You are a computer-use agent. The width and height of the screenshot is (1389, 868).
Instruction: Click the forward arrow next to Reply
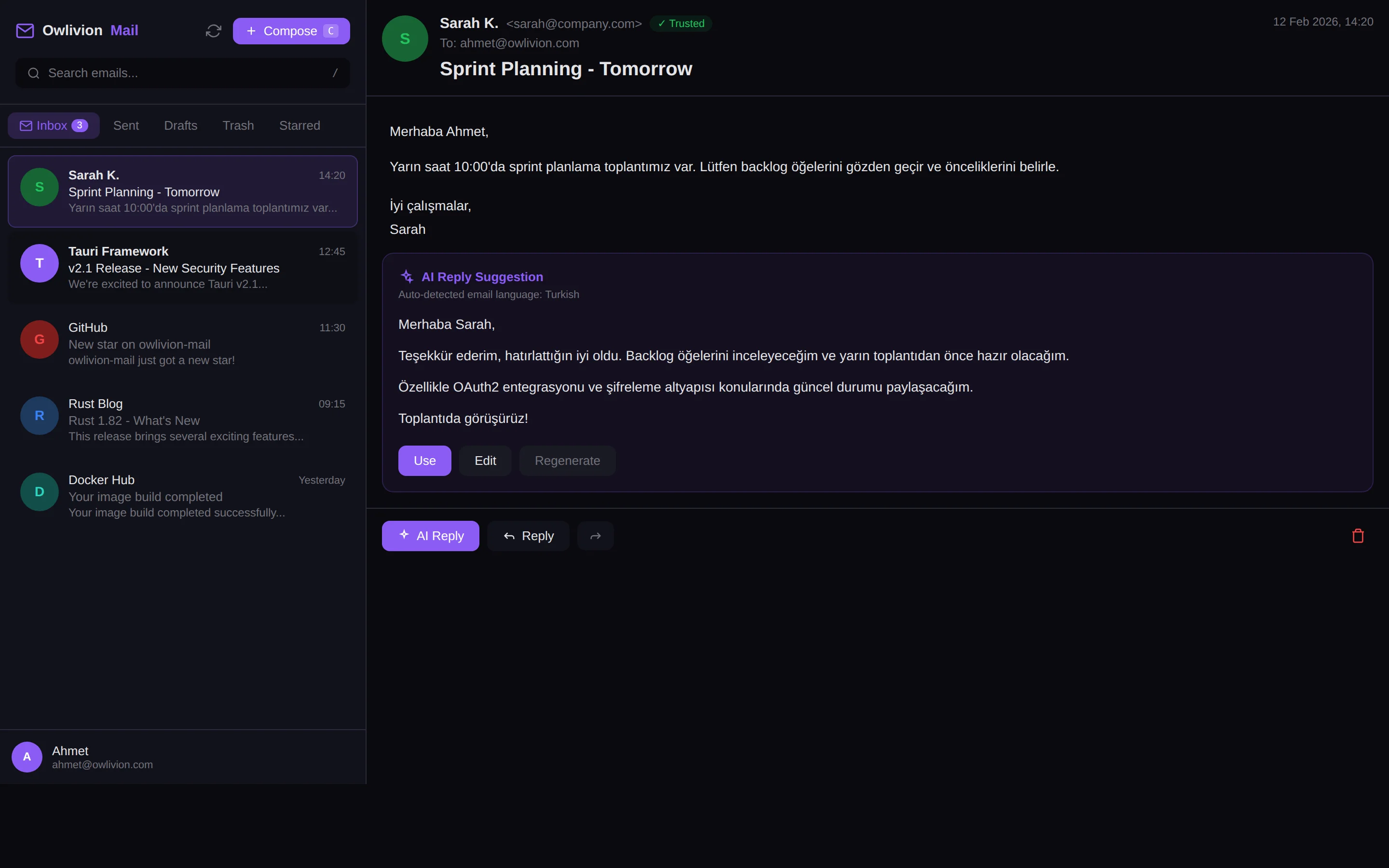pyautogui.click(x=595, y=535)
